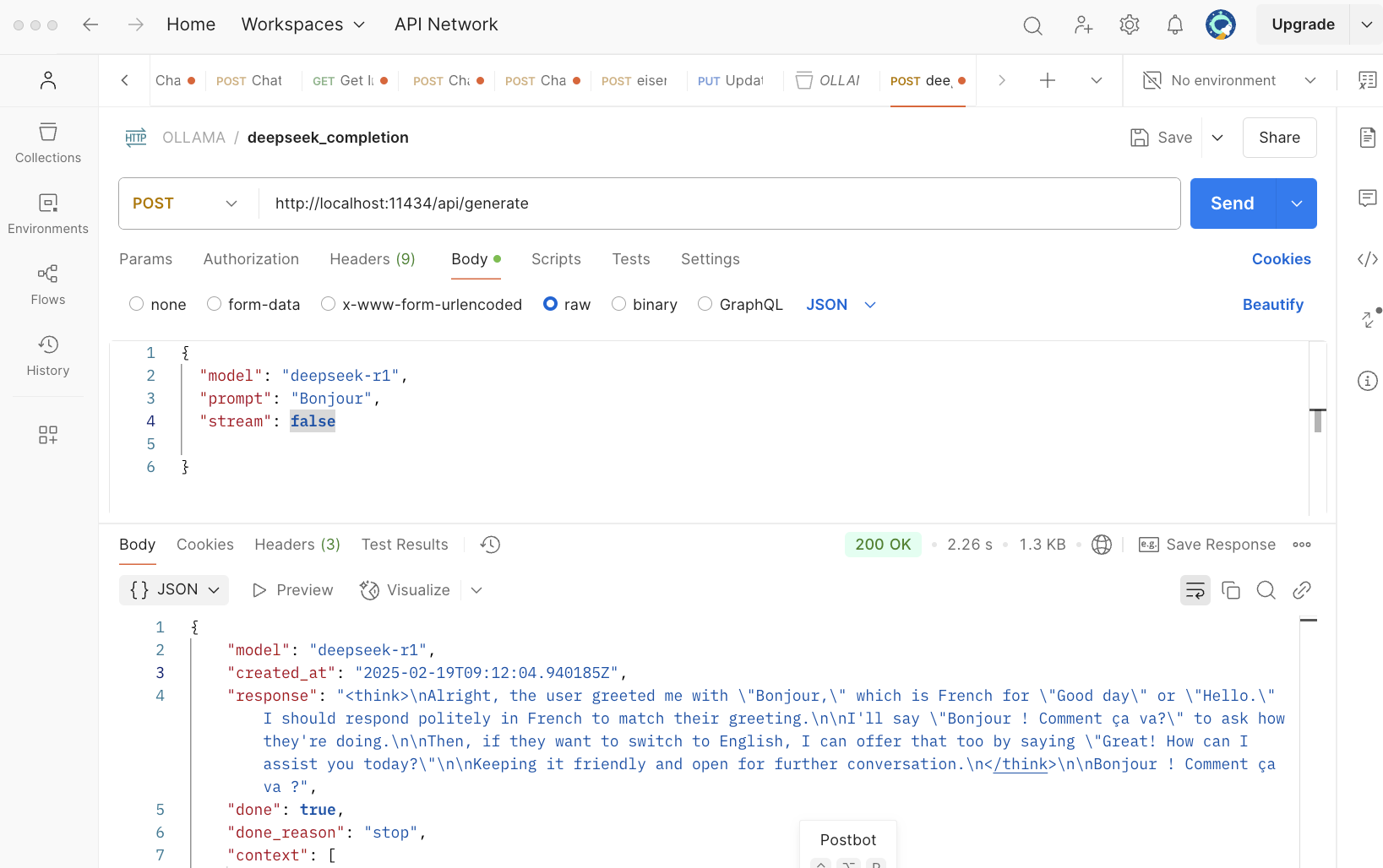Expand the No environment selector
This screenshot has height=868, width=1383.
(1229, 80)
